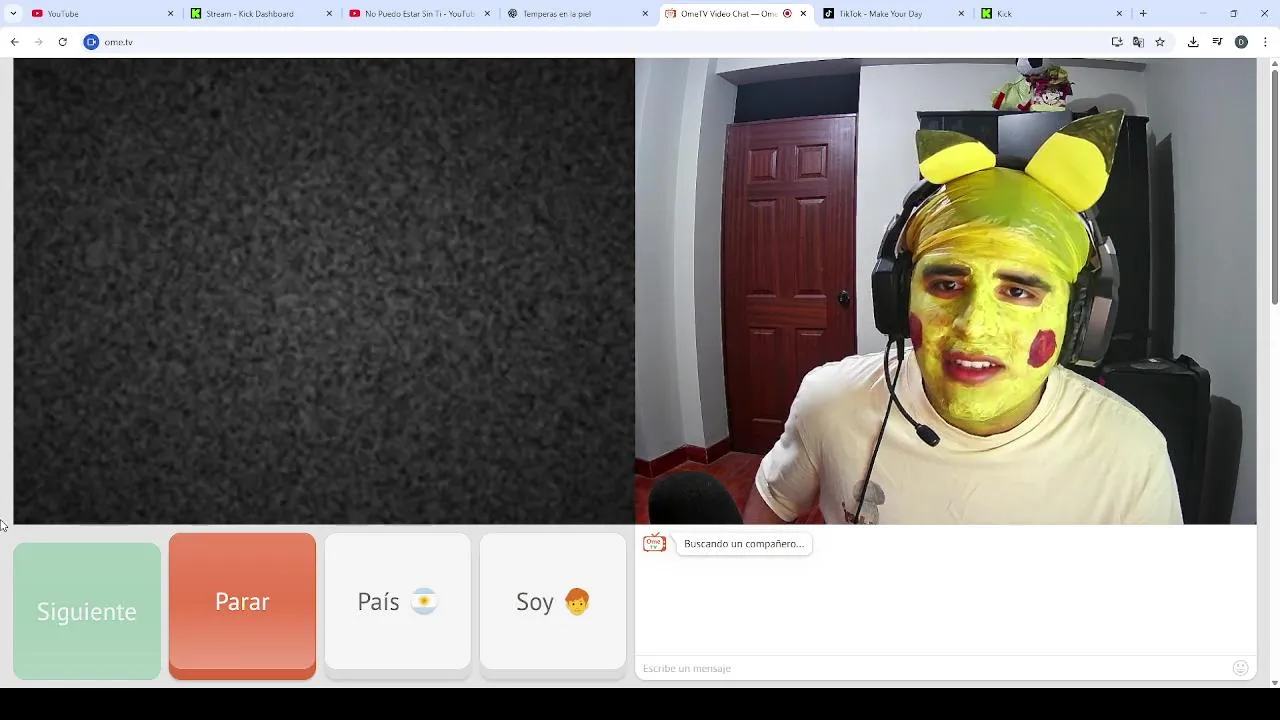Click the page vertical scrollbar

click(x=1274, y=187)
